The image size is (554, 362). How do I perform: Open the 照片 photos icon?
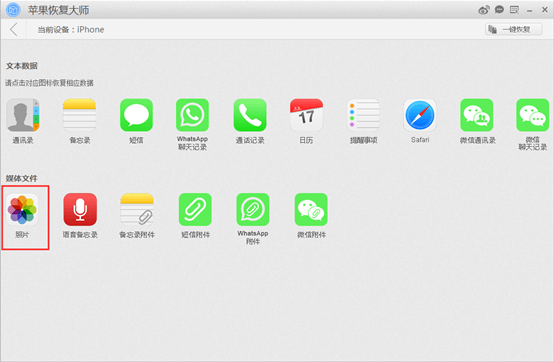coord(22,210)
